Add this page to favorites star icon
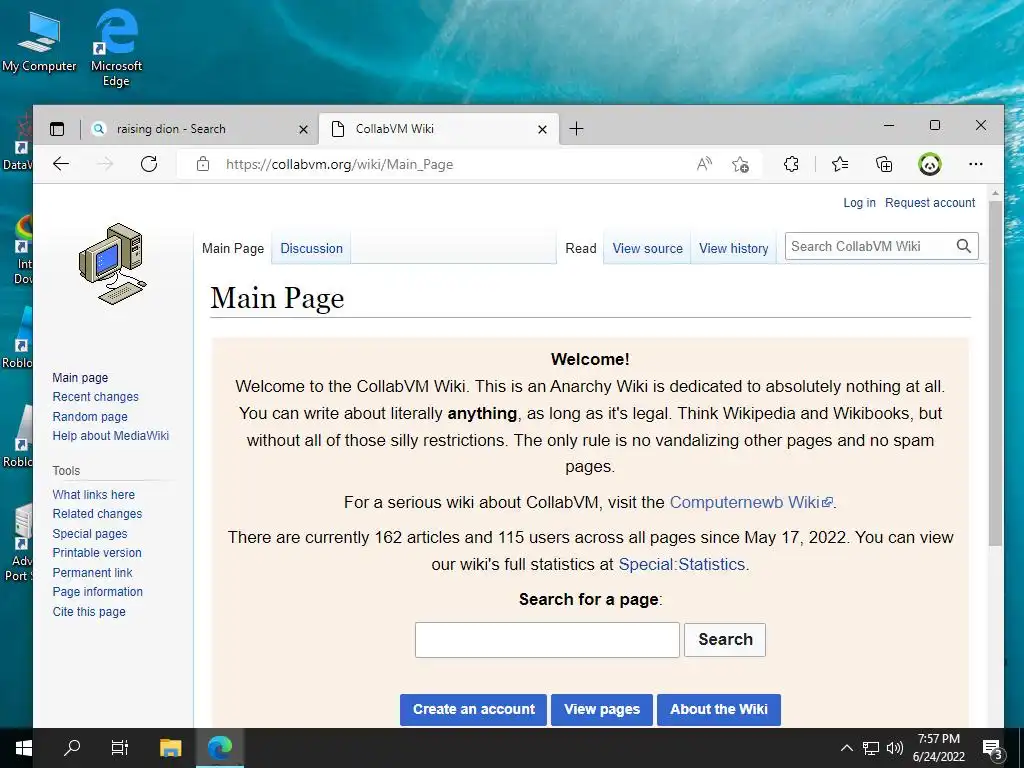1024x768 pixels. coord(740,164)
